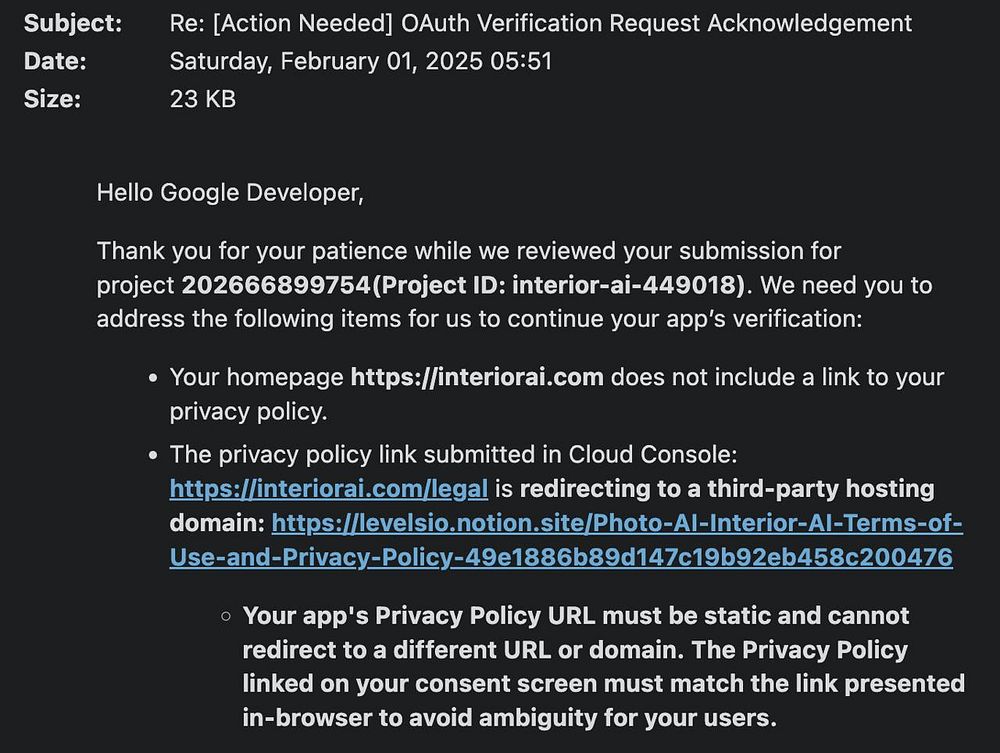Viewport: 1000px width, 753px height.
Task: Click the "Size:" header label
Action: [52, 98]
